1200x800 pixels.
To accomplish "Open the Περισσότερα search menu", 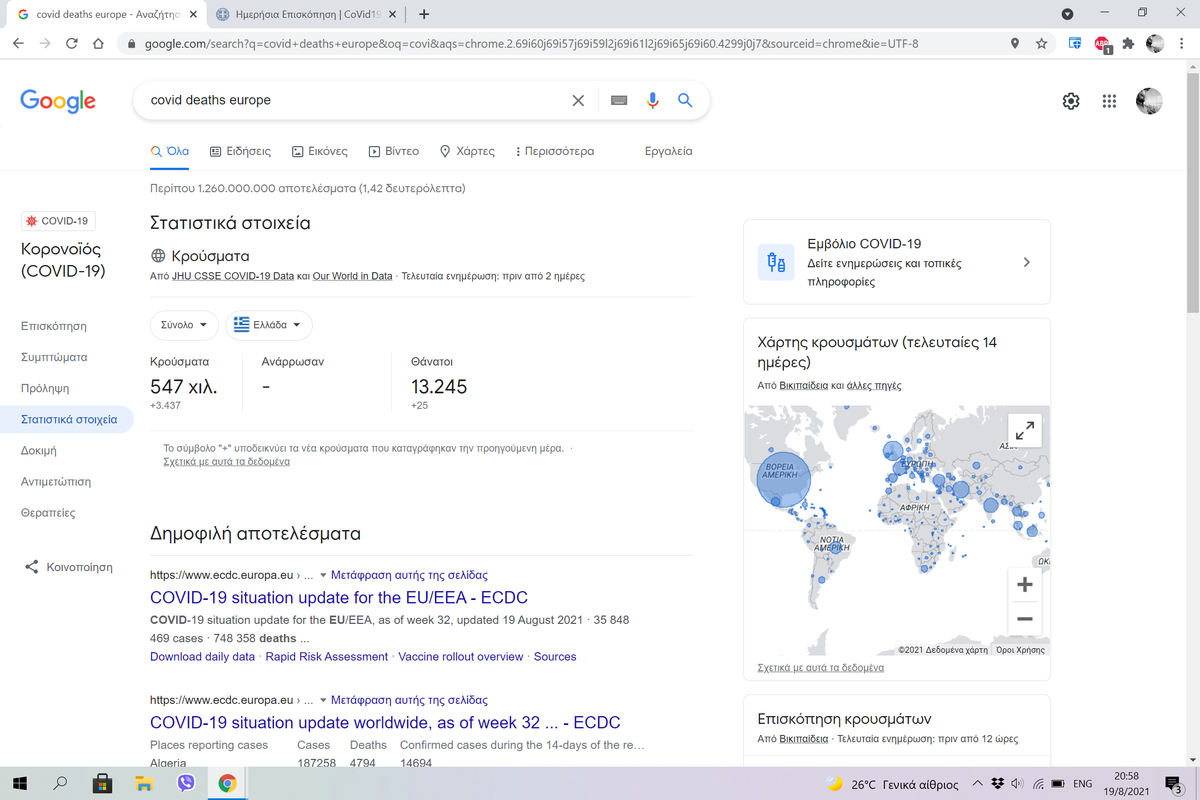I will pos(555,151).
